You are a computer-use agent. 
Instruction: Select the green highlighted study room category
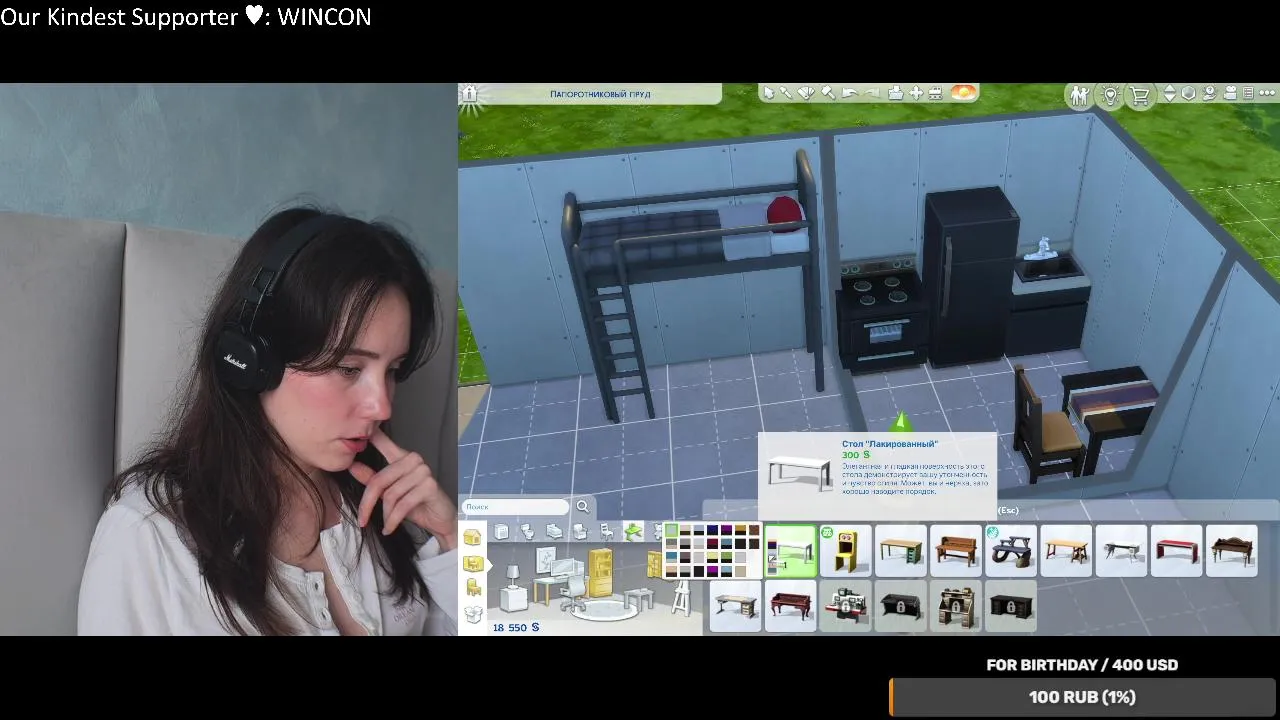pyautogui.click(x=633, y=531)
